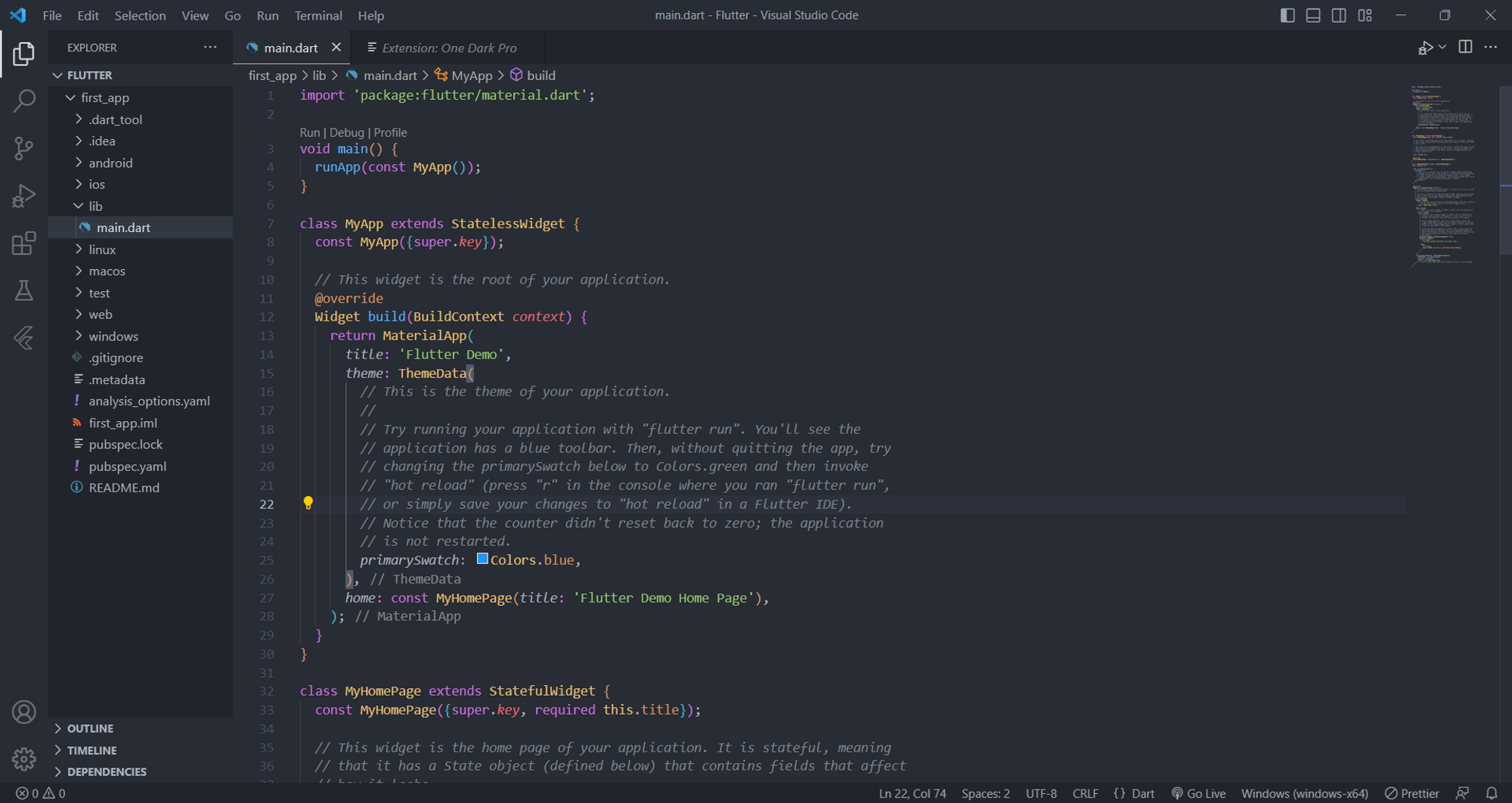Image resolution: width=1512 pixels, height=803 pixels.
Task: Open the Search view in activity bar
Action: tap(23, 101)
